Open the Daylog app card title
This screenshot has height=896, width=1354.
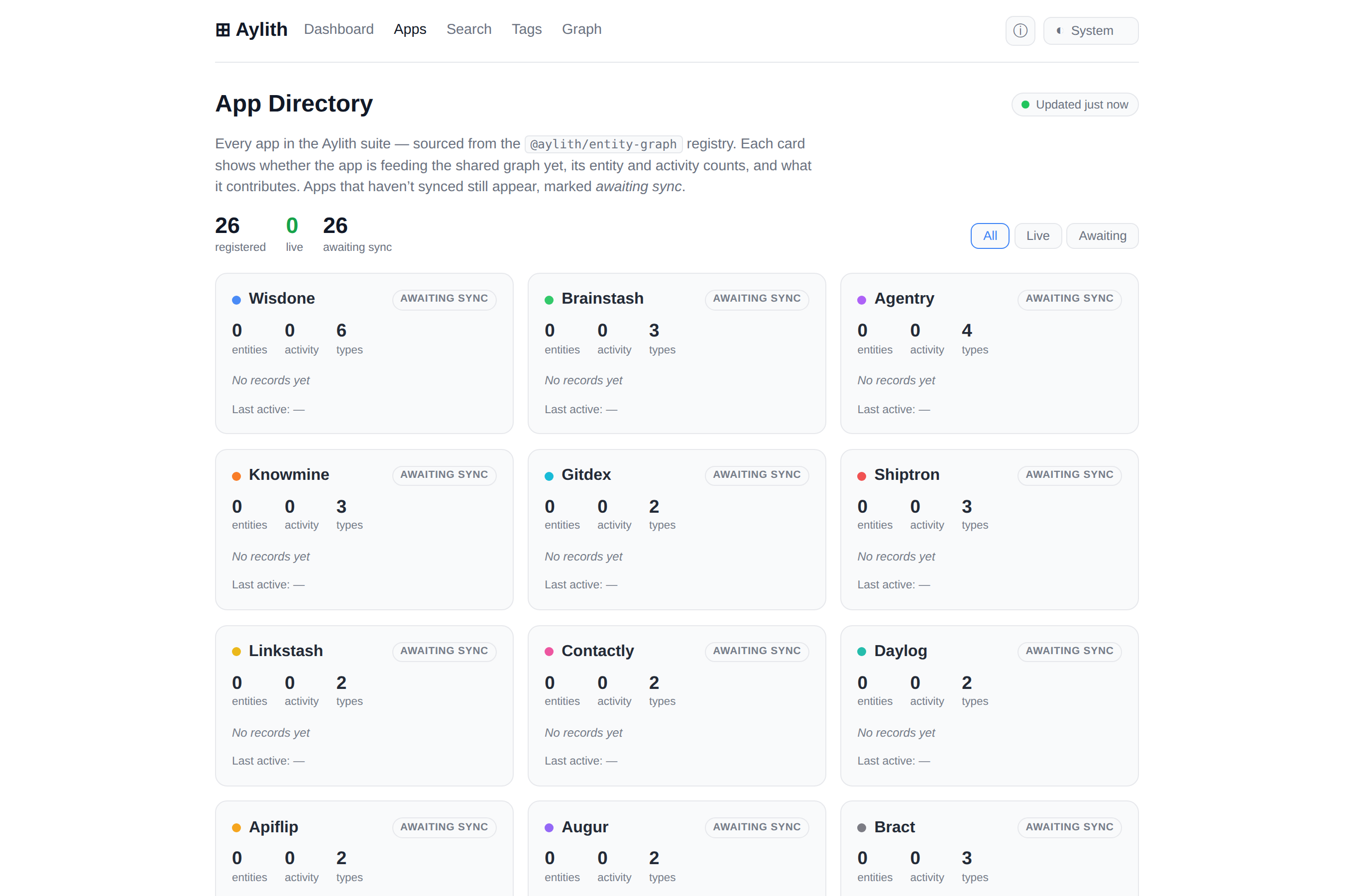tap(901, 651)
